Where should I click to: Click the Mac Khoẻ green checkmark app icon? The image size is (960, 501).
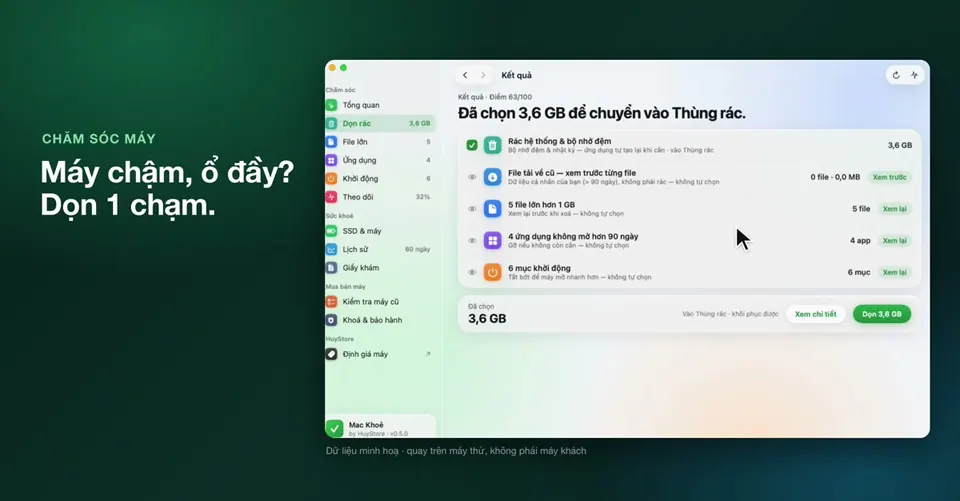pos(334,428)
